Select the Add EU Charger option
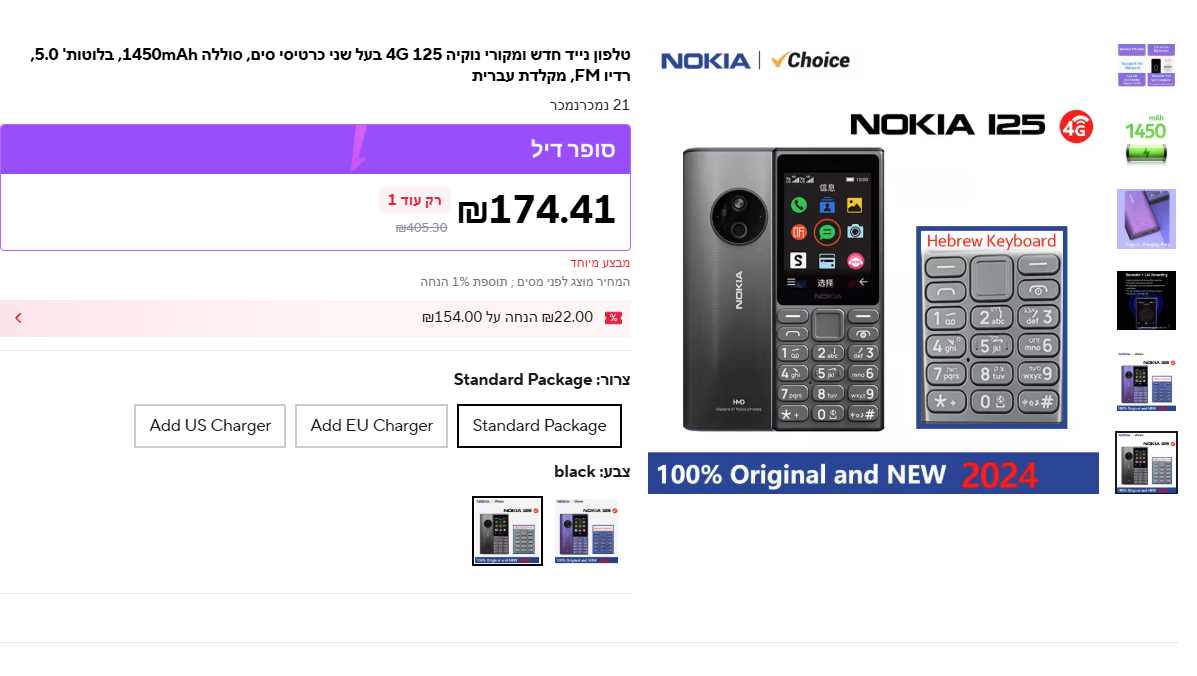This screenshot has width=1197, height=676. click(371, 426)
